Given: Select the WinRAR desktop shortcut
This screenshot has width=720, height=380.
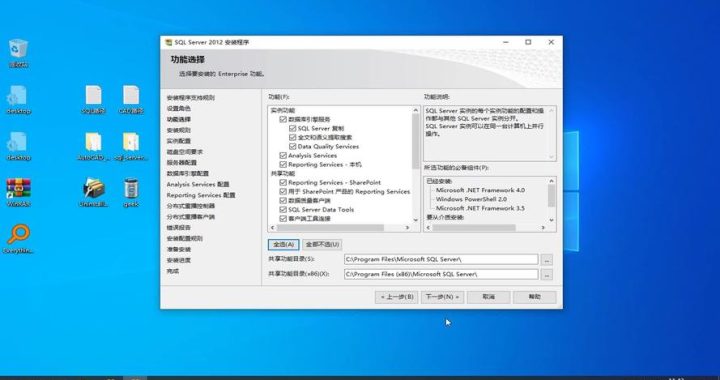Looking at the screenshot, I should pos(18,192).
